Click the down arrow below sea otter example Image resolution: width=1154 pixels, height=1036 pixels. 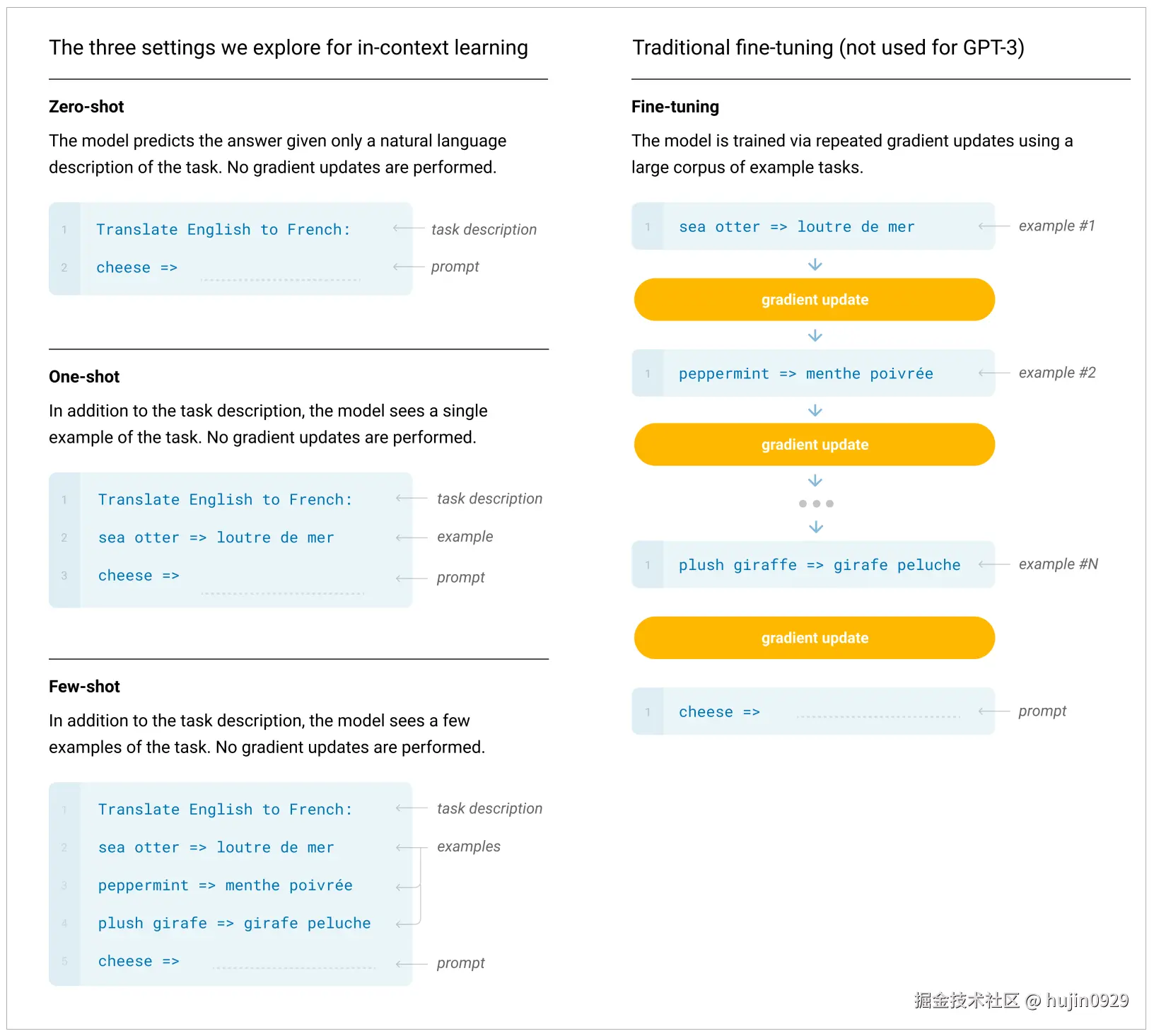[x=815, y=264]
